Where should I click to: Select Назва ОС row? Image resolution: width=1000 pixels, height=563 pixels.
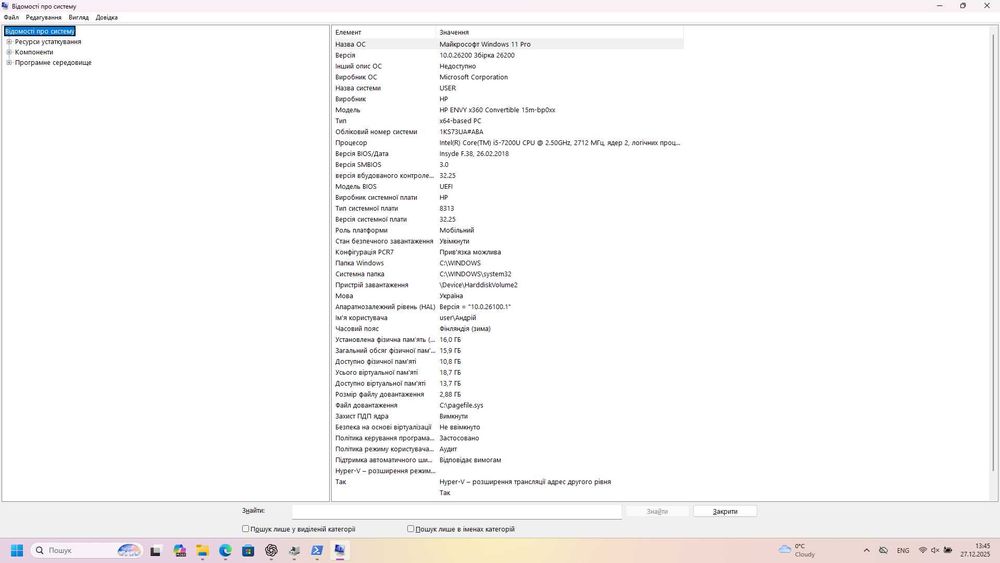(x=508, y=44)
